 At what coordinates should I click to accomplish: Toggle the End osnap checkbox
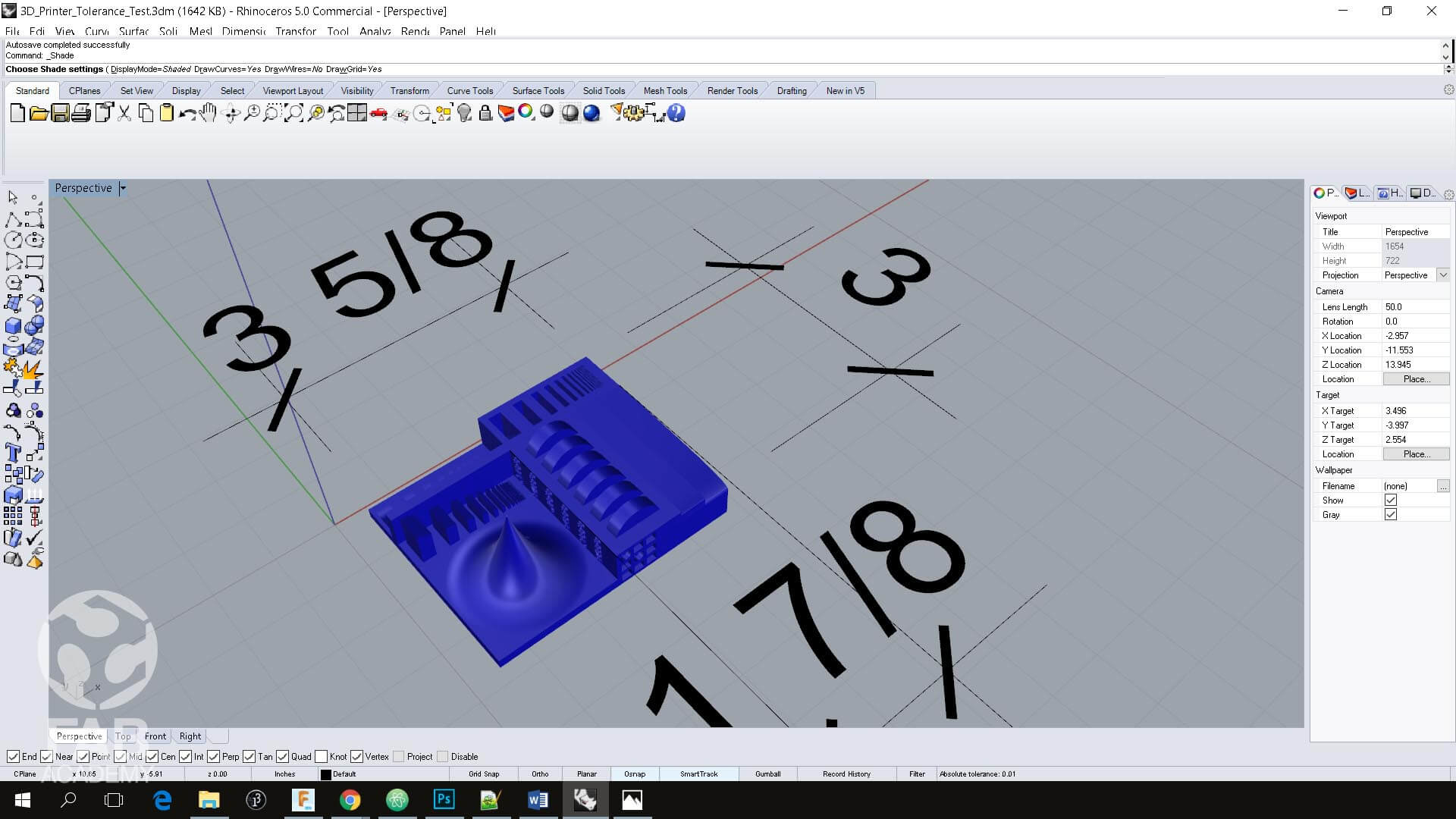13,757
